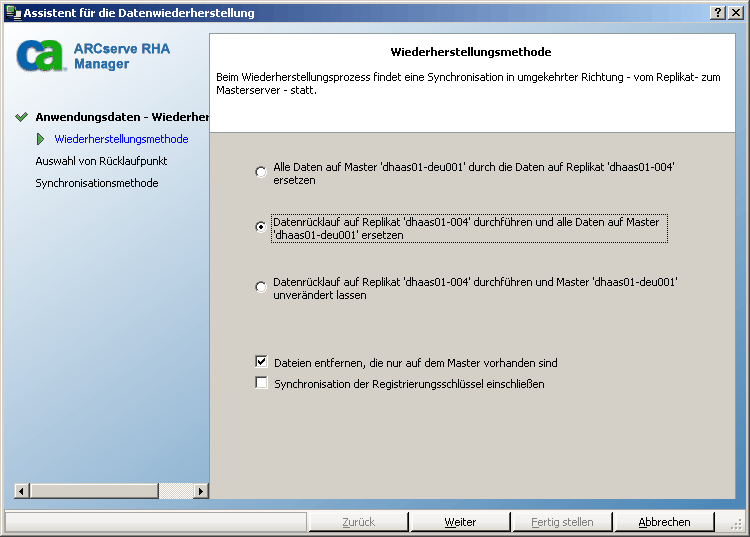Click green arrow beside Wiederherstellungsmethode
Screen dimensions: 750x537
tap(41, 139)
